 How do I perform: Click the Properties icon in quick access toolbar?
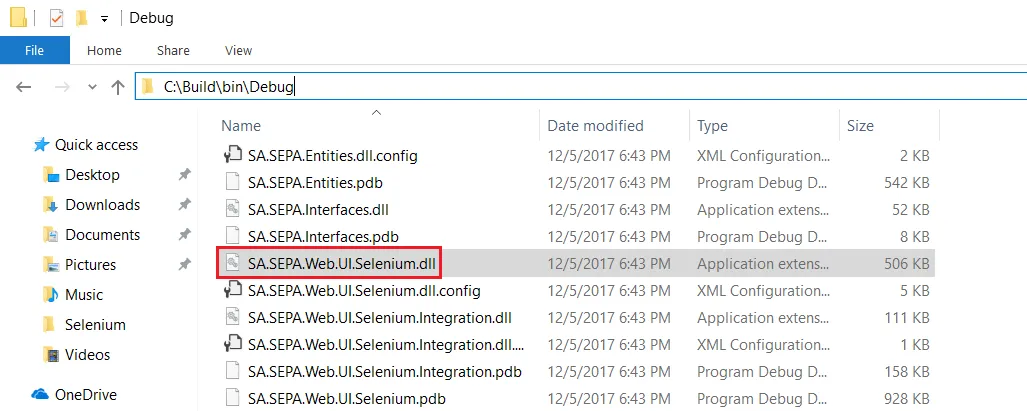point(56,18)
